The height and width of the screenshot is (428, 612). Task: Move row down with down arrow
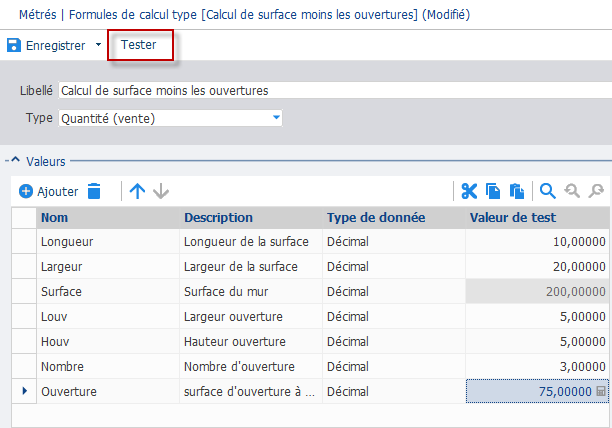[161, 191]
